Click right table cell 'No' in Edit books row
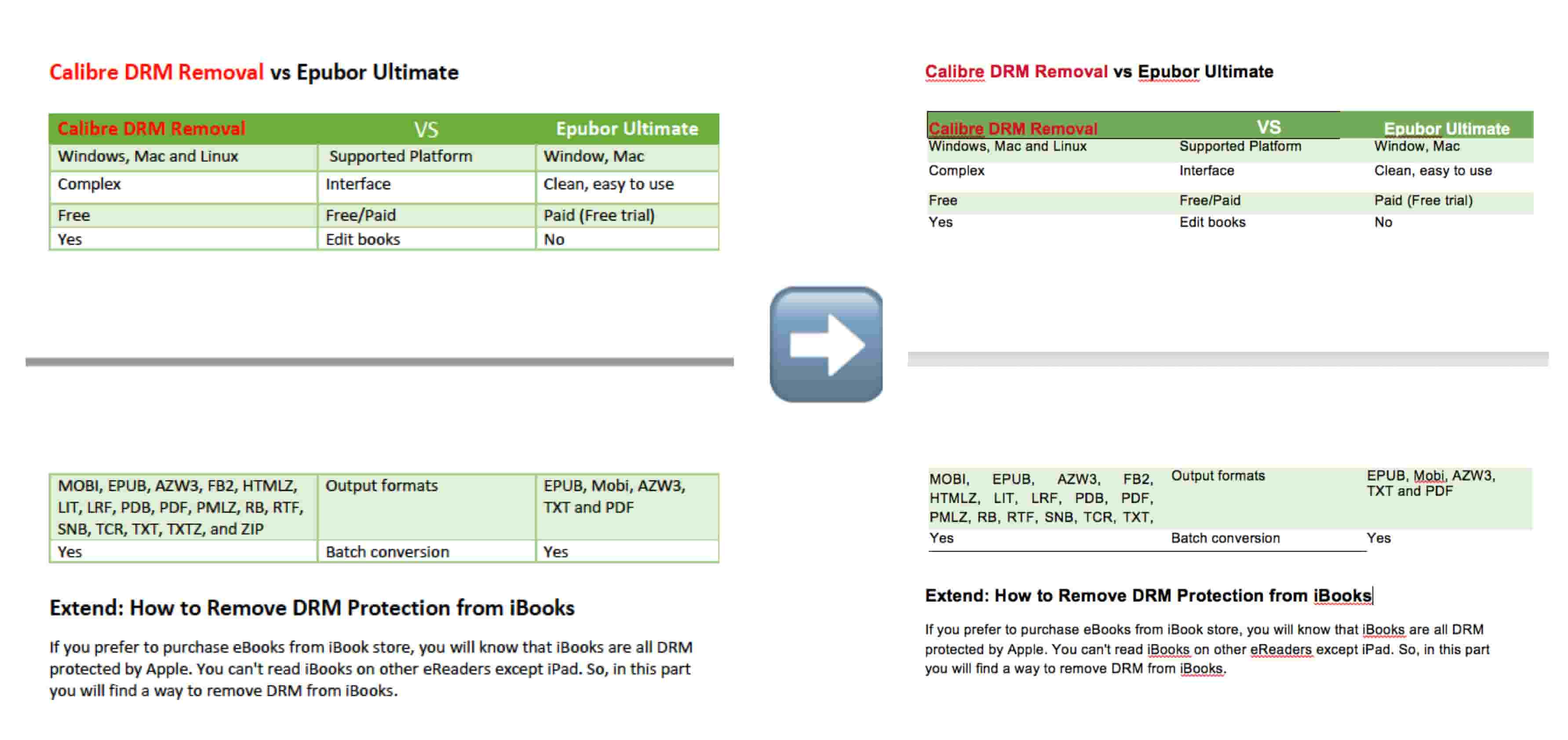Viewport: 1568px width, 740px height. [1383, 222]
